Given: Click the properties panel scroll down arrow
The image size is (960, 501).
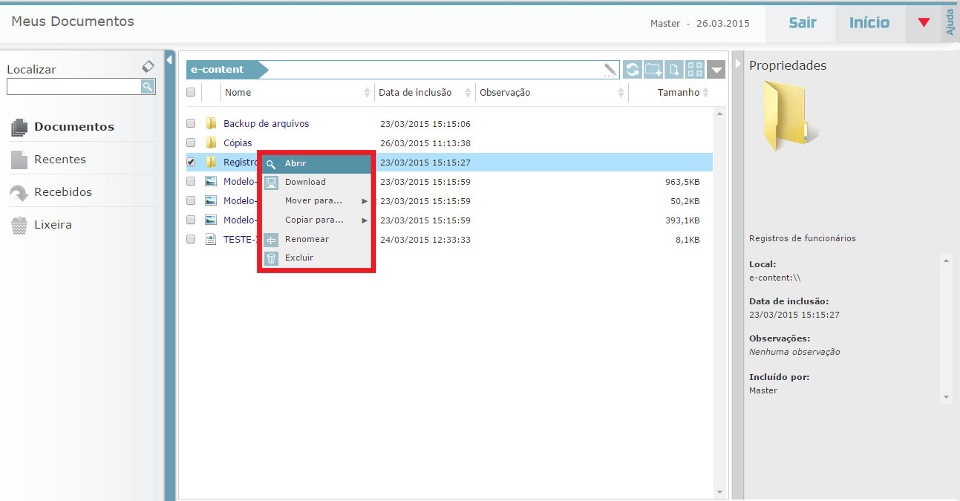Looking at the screenshot, I should tap(947, 397).
